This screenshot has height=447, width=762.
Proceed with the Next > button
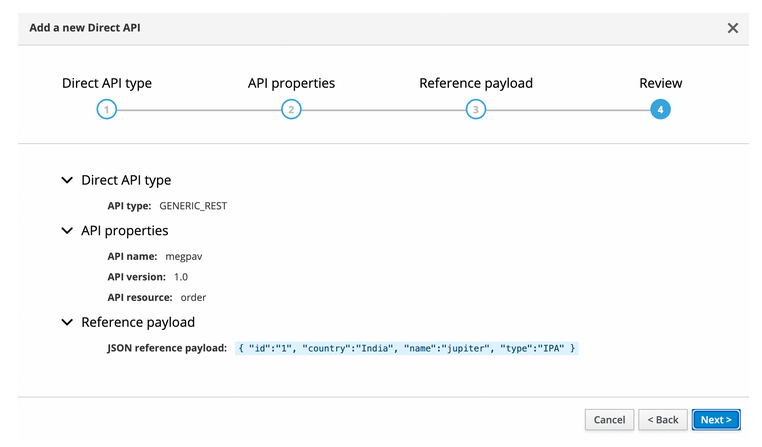pyautogui.click(x=716, y=420)
